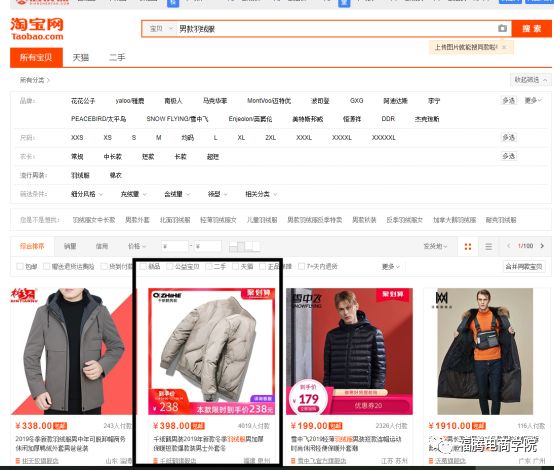Close the upload image tip popup
Viewport: 554px width, 470px height.
[x=505, y=47]
